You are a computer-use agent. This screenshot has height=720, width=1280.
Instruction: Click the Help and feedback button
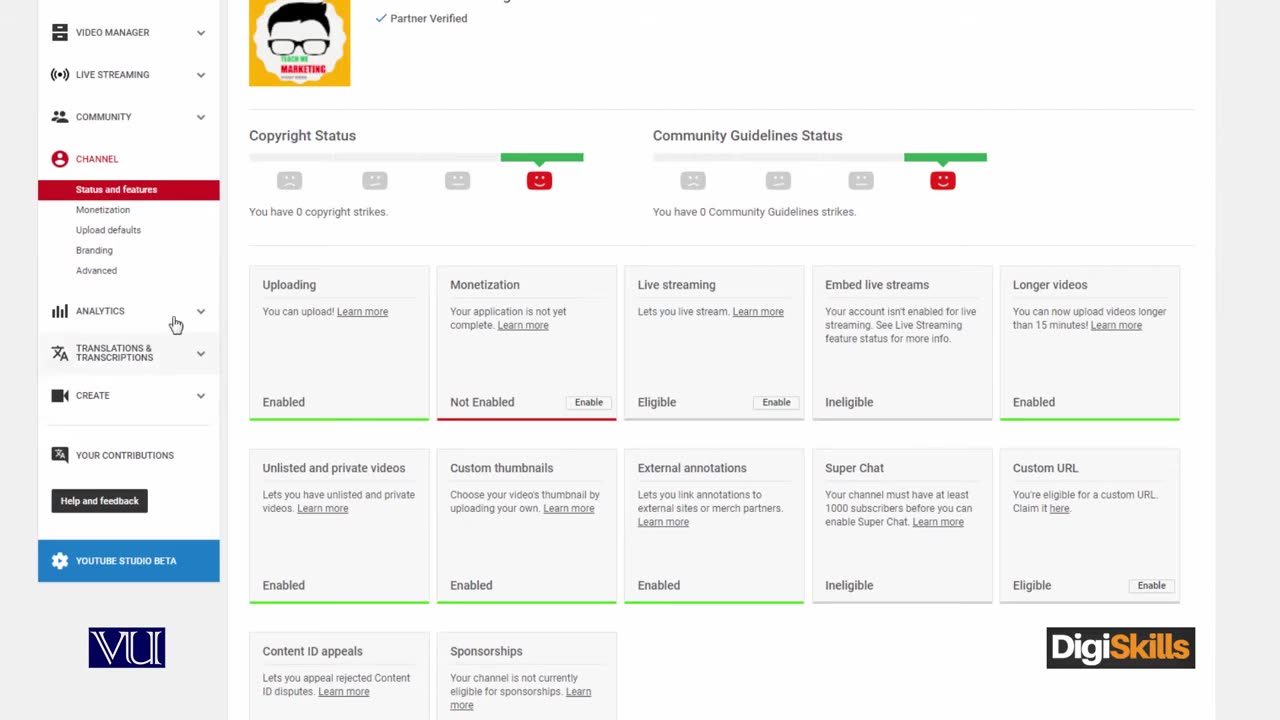(x=100, y=501)
